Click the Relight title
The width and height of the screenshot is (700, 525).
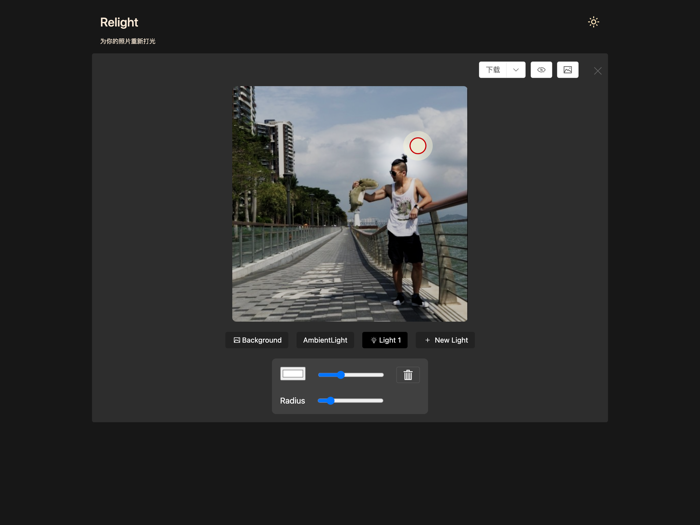coord(119,22)
